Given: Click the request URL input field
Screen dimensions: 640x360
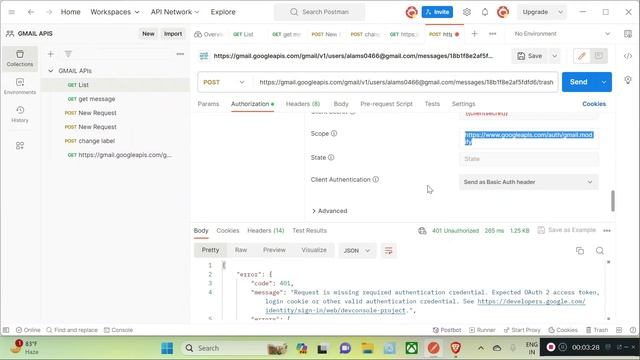Looking at the screenshot, I should point(406,82).
